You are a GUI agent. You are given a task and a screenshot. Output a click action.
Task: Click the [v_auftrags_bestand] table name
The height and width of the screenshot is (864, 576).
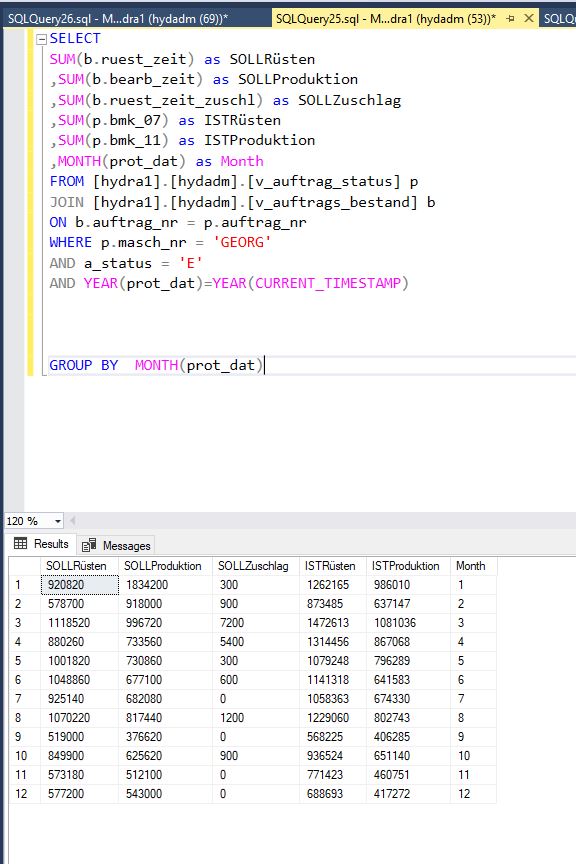coord(332,202)
